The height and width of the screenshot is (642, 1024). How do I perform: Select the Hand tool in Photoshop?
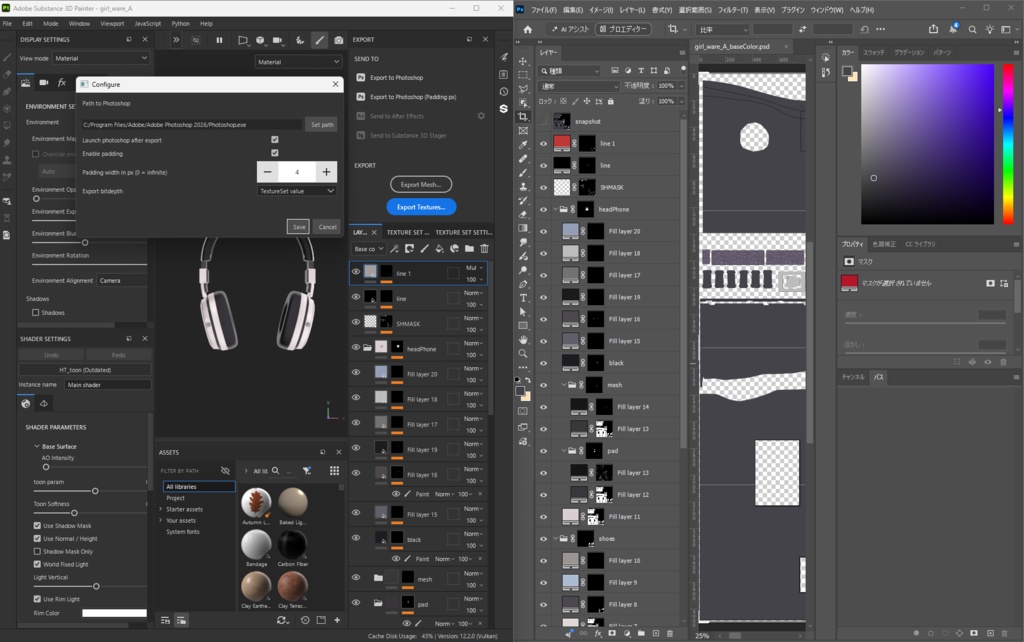tap(523, 340)
